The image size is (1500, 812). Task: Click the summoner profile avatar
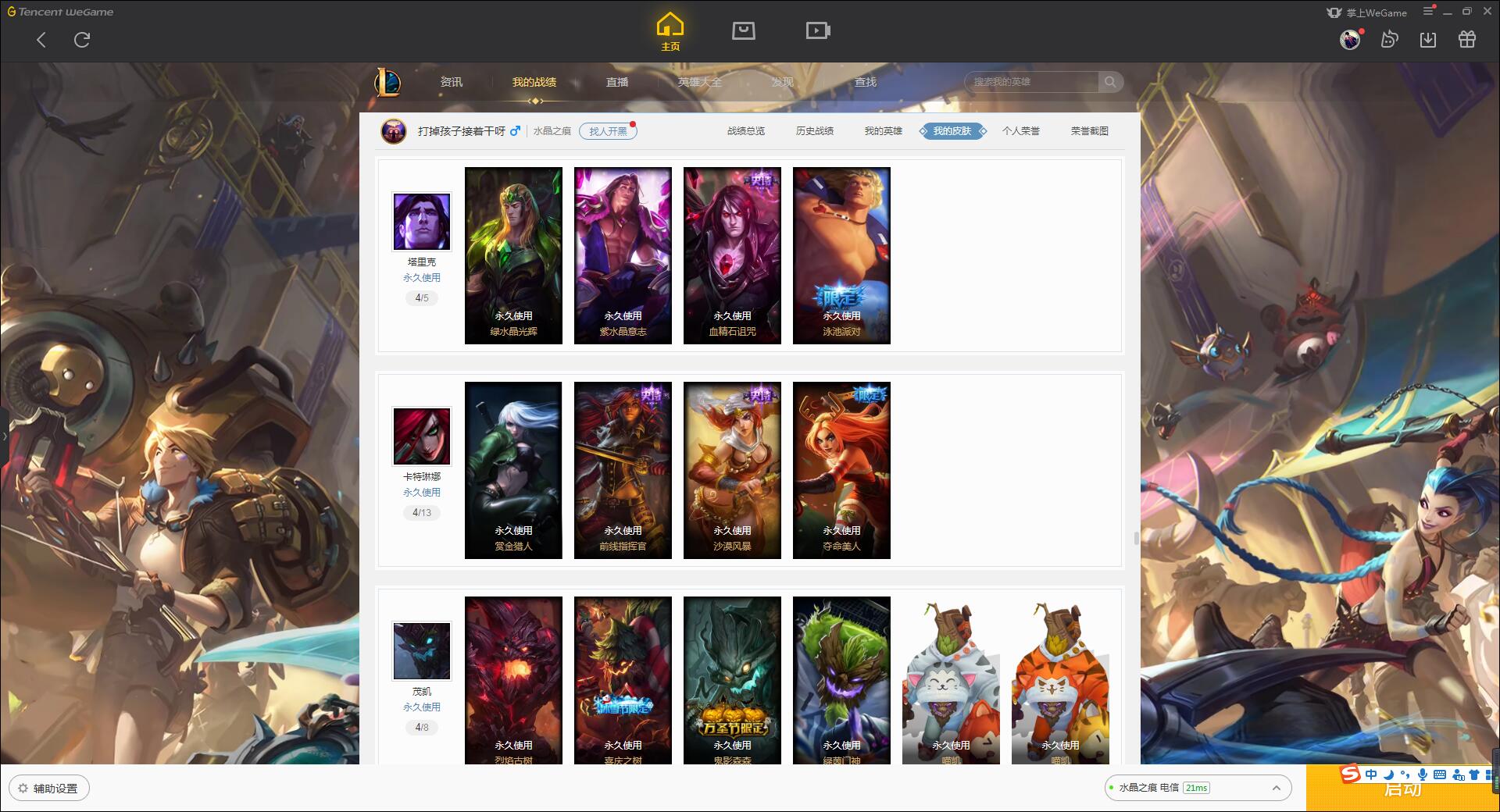point(394,131)
